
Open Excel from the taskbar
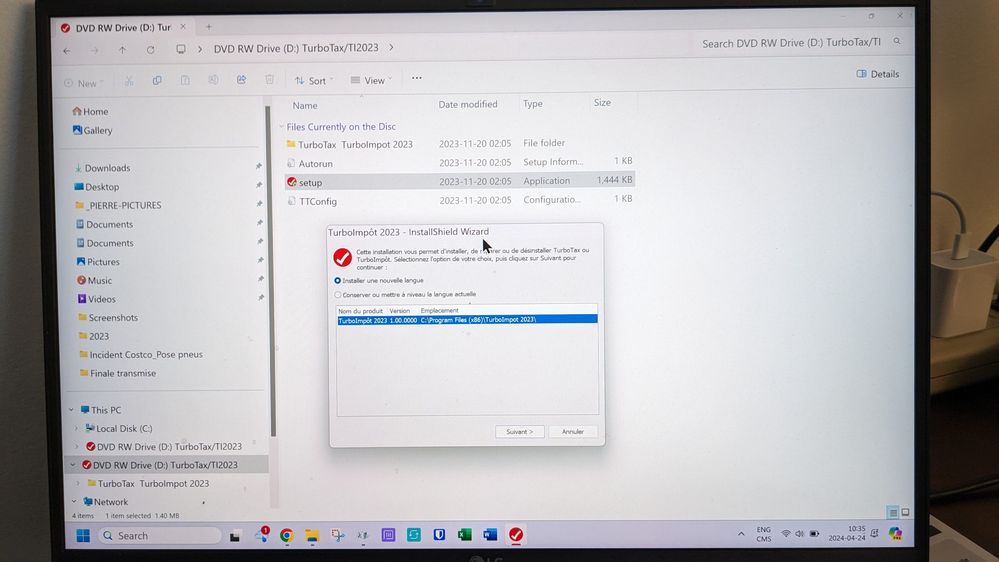pyautogui.click(x=464, y=535)
